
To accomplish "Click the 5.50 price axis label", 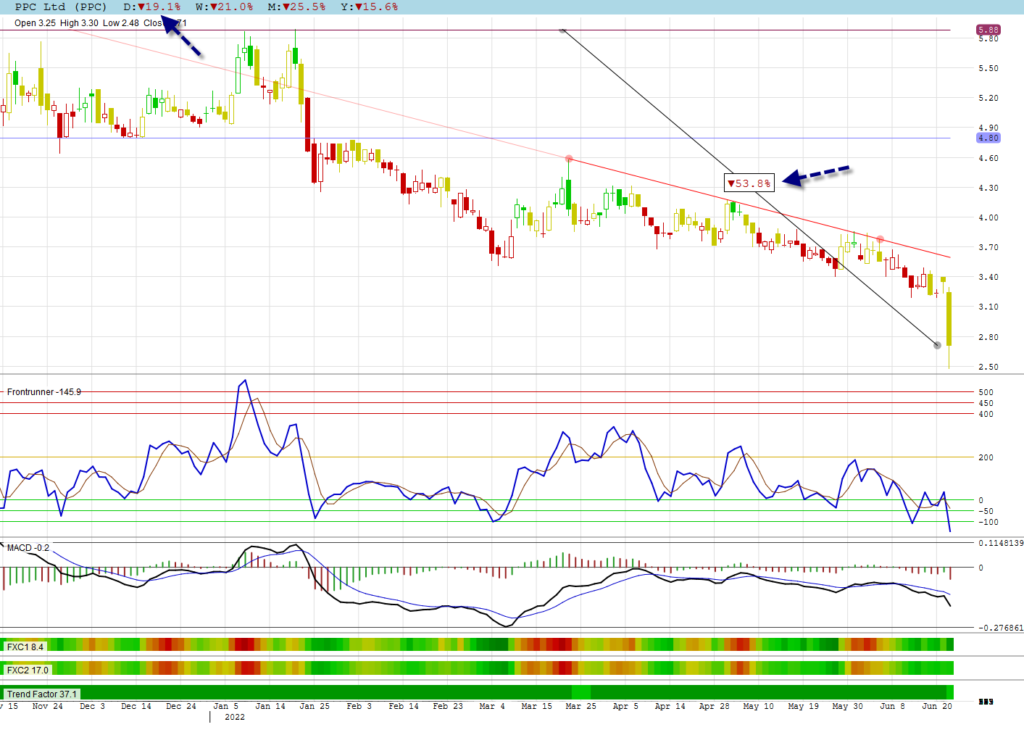I will [988, 68].
